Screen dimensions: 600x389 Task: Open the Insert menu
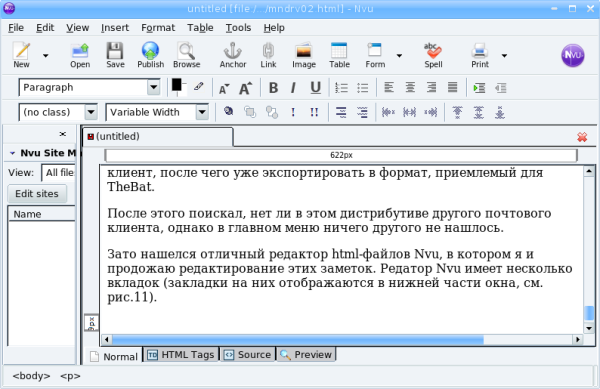pos(115,28)
